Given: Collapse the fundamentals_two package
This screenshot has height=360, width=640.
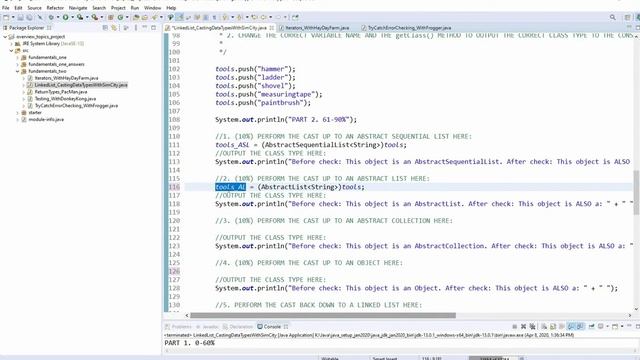Looking at the screenshot, I should pos(18,71).
